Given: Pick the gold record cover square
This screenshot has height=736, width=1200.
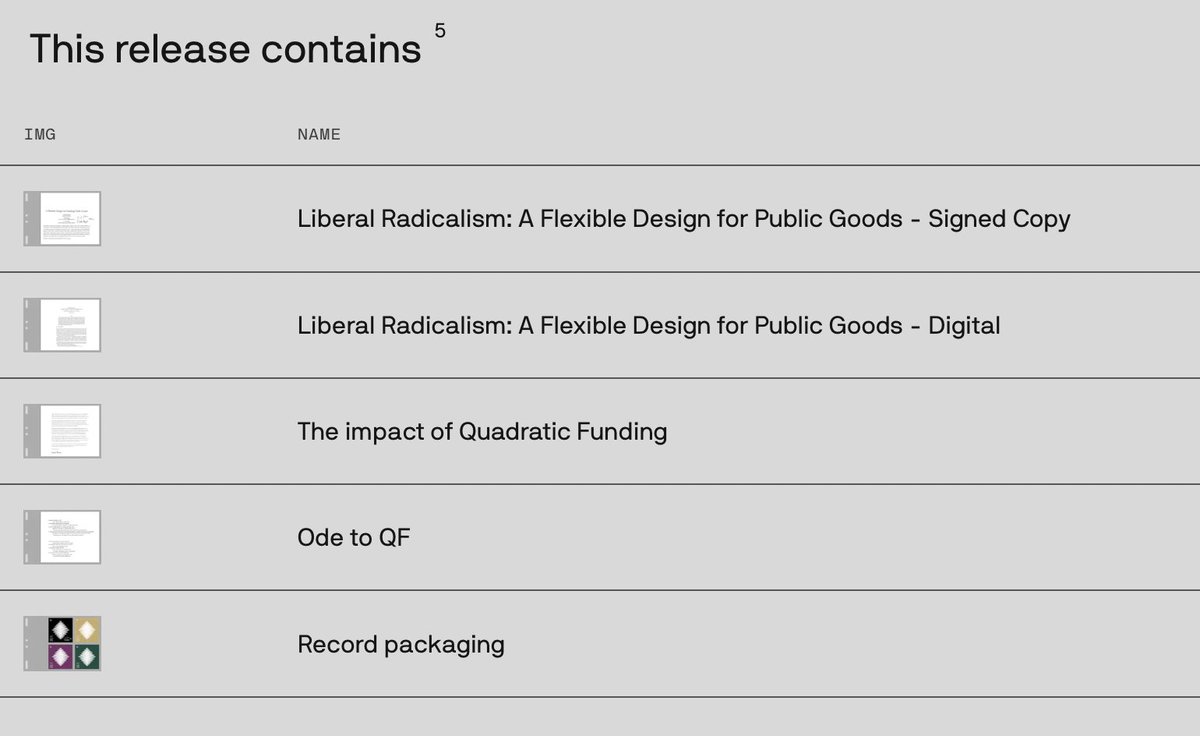Looking at the screenshot, I should [x=88, y=630].
